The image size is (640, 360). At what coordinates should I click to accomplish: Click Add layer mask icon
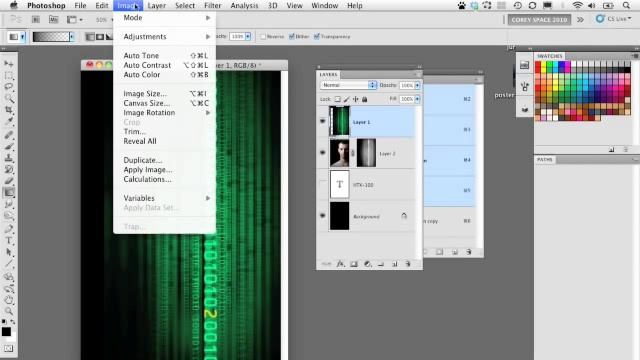(354, 264)
